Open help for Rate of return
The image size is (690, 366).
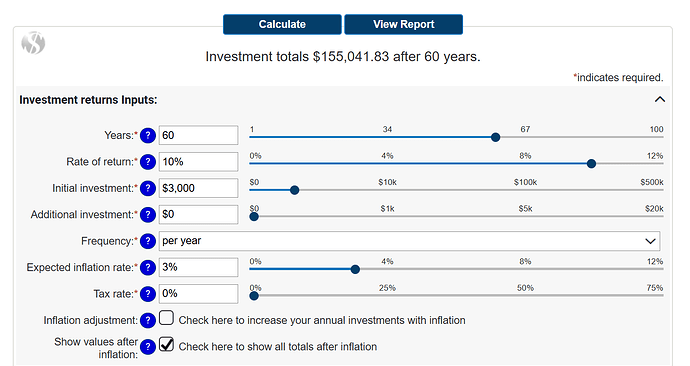point(148,162)
